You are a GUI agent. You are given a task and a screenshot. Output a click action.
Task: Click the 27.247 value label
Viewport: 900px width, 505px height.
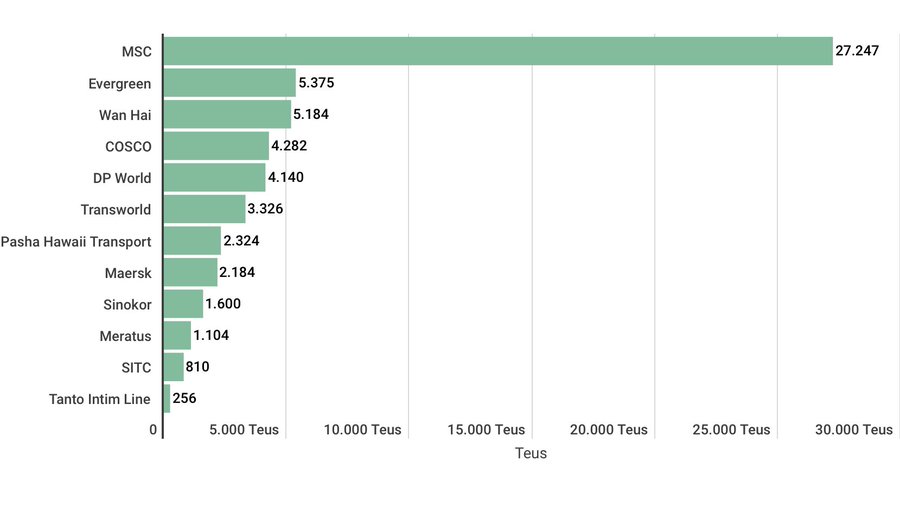857,51
